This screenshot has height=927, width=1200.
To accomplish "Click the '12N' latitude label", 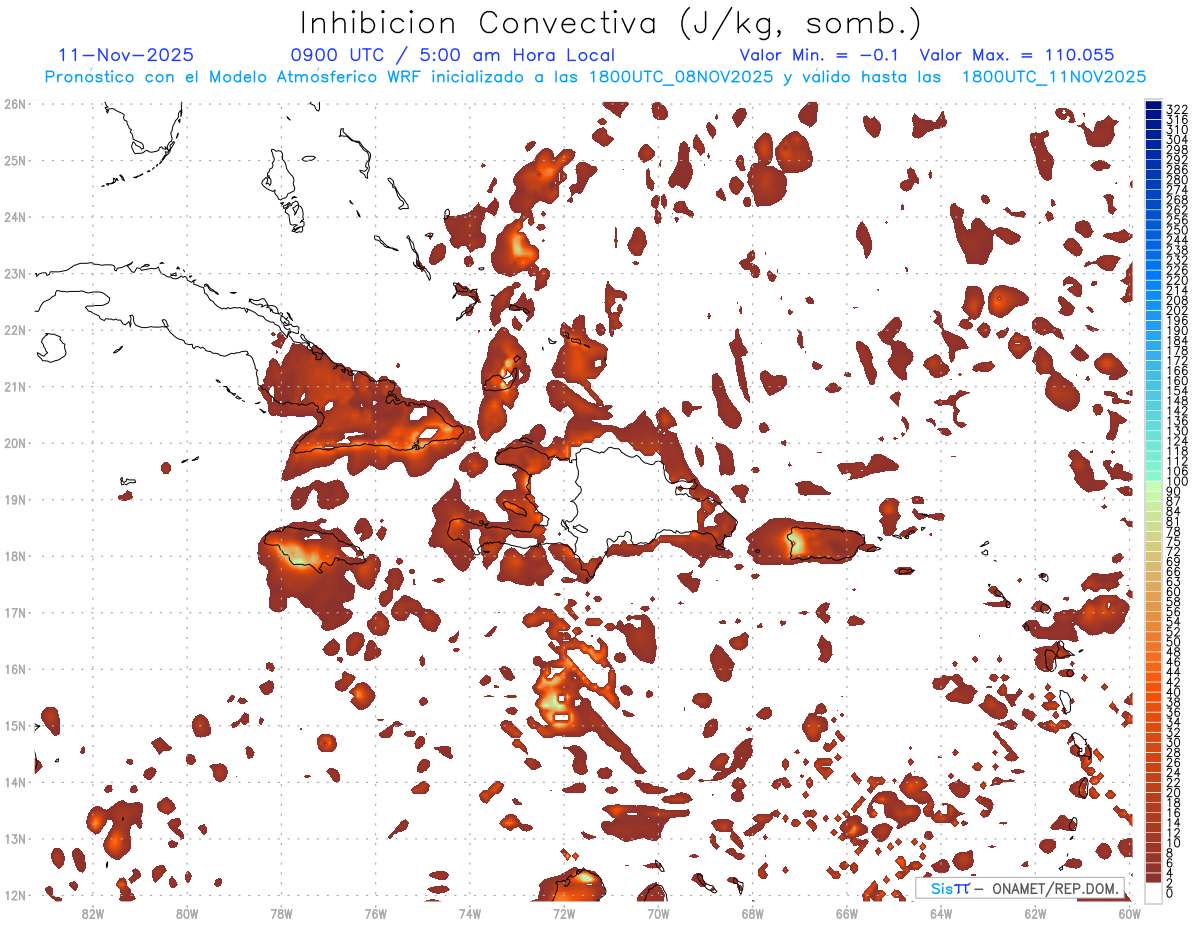I will pos(15,895).
